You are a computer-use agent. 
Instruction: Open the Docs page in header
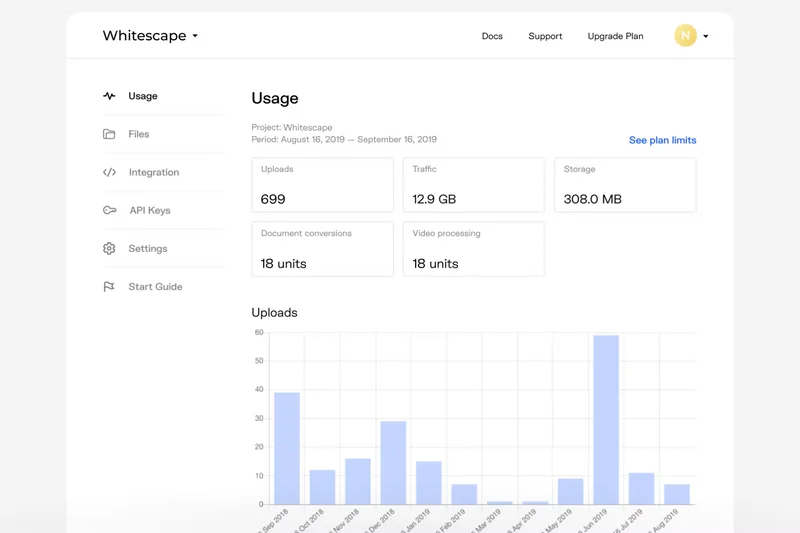(x=492, y=36)
